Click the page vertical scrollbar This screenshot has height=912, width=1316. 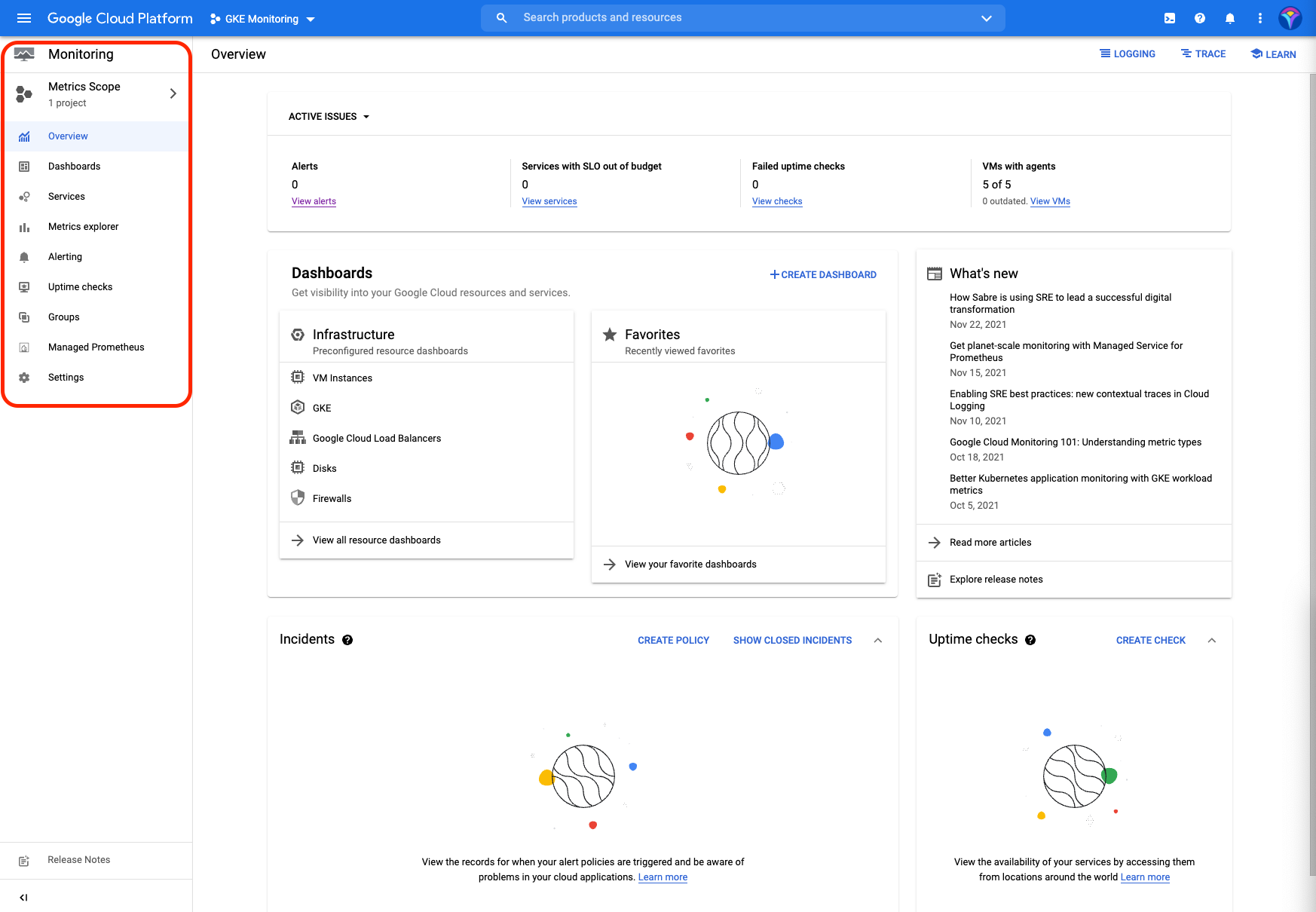[1312, 475]
